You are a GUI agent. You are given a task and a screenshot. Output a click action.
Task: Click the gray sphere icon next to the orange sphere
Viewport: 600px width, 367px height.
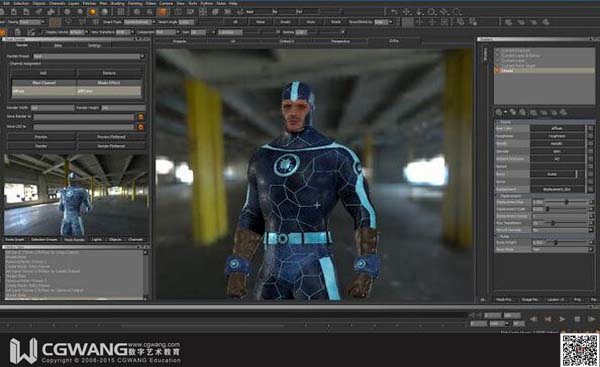104,12
